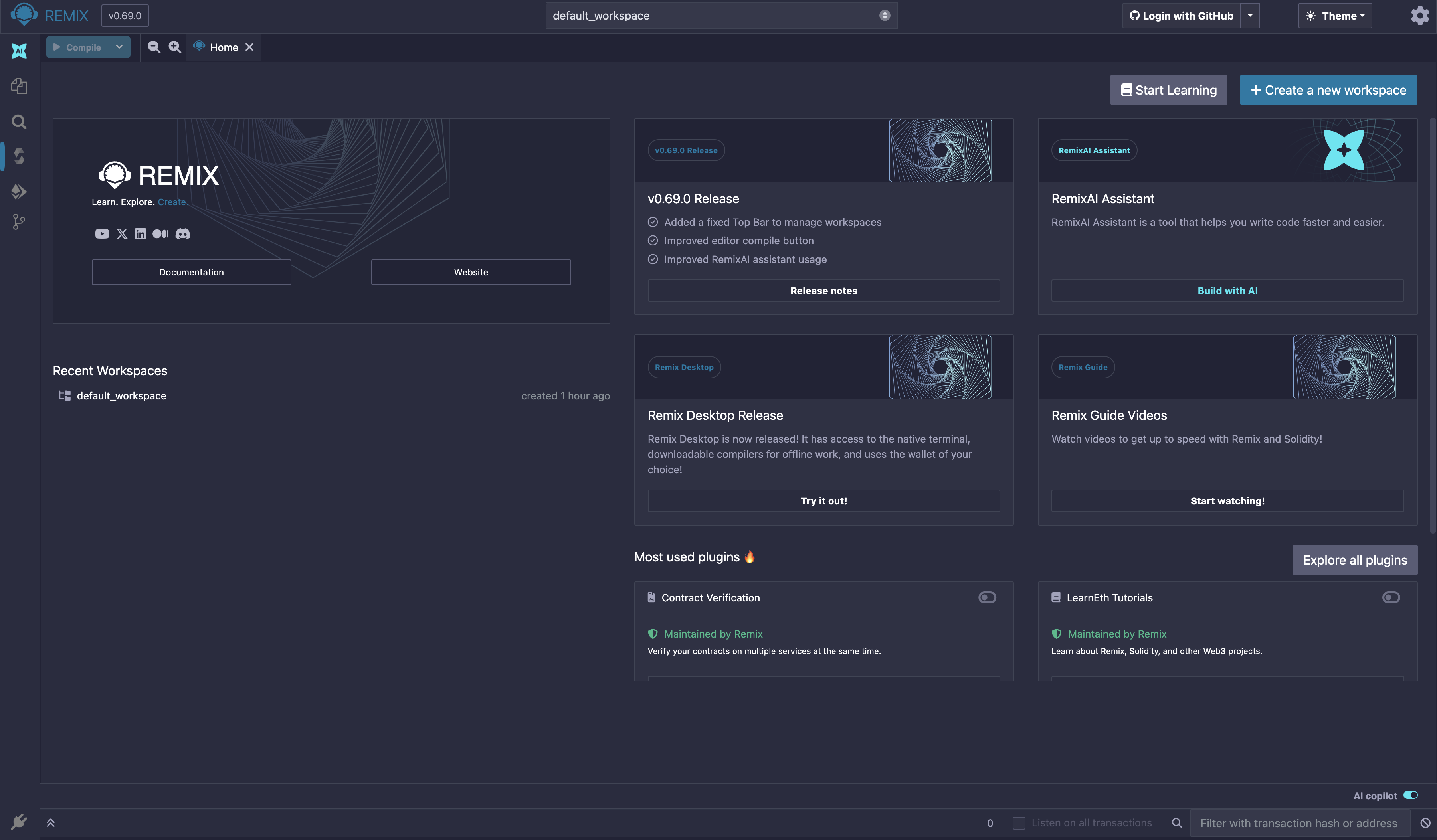Open Remix LinkedIn icon

click(x=140, y=234)
